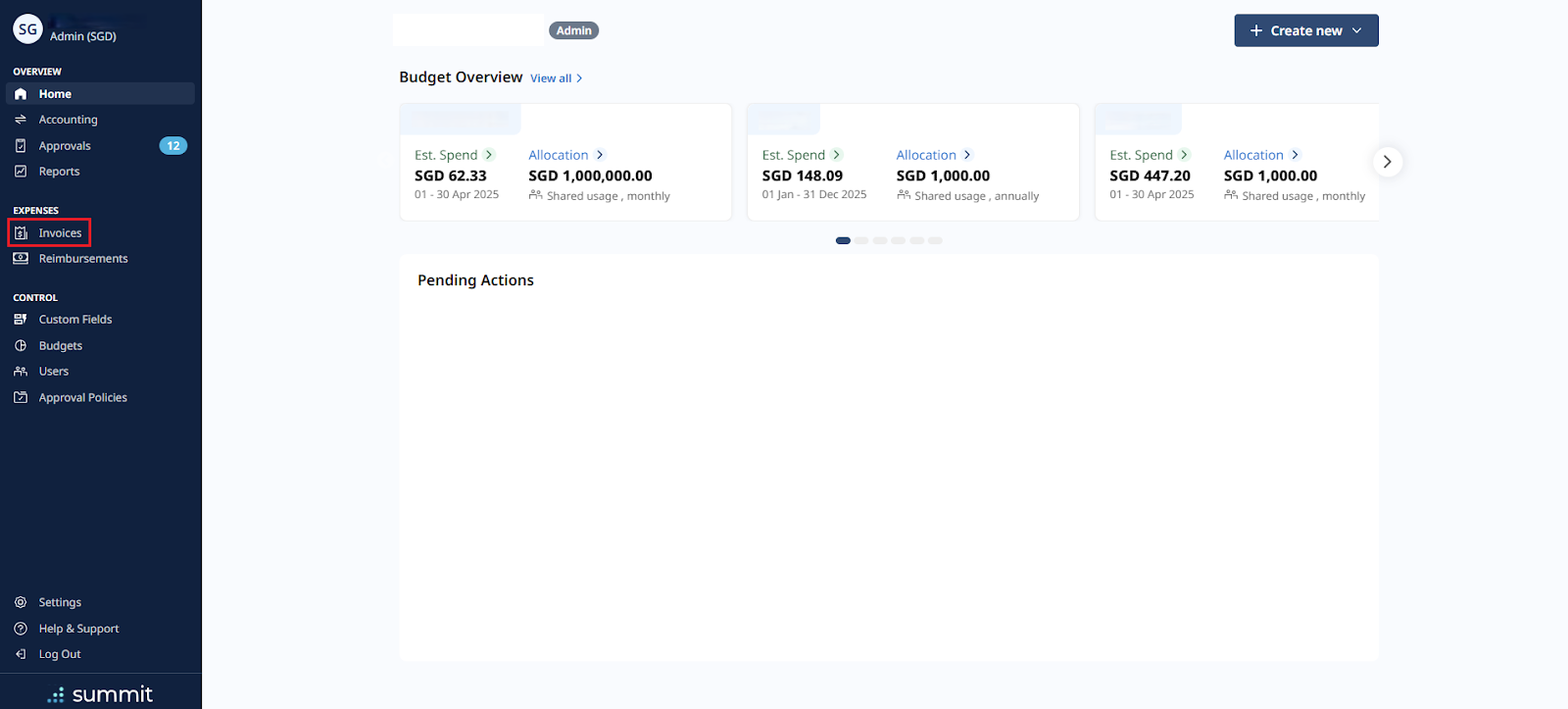This screenshot has width=1568, height=709.
Task: Click the Home icon in sidebar
Action: (21, 94)
